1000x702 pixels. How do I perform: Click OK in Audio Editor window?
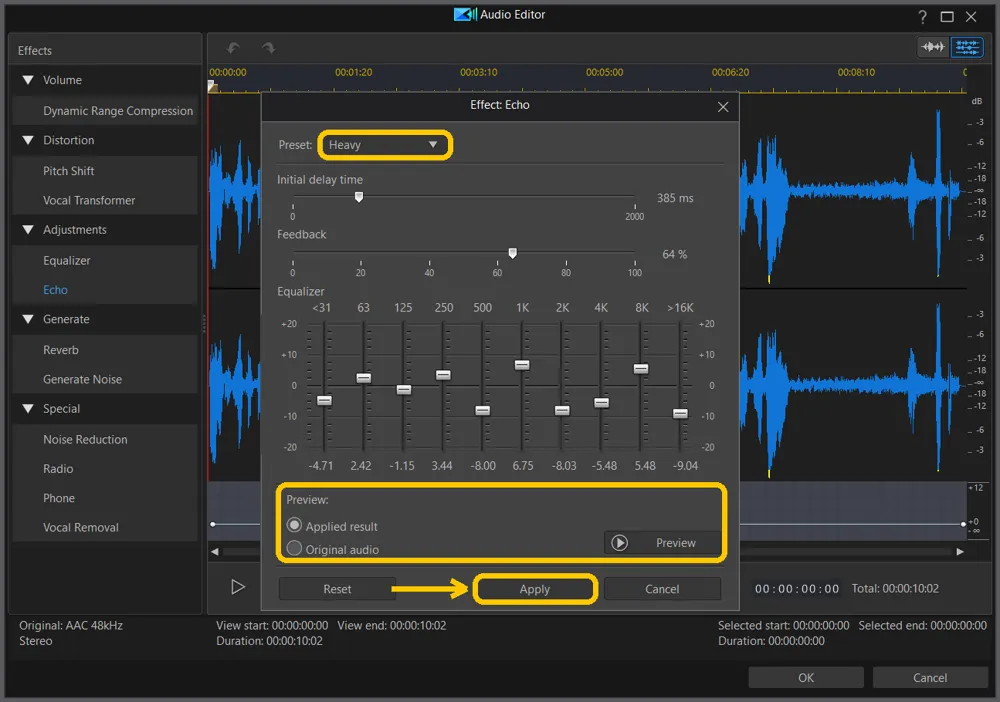coord(805,677)
